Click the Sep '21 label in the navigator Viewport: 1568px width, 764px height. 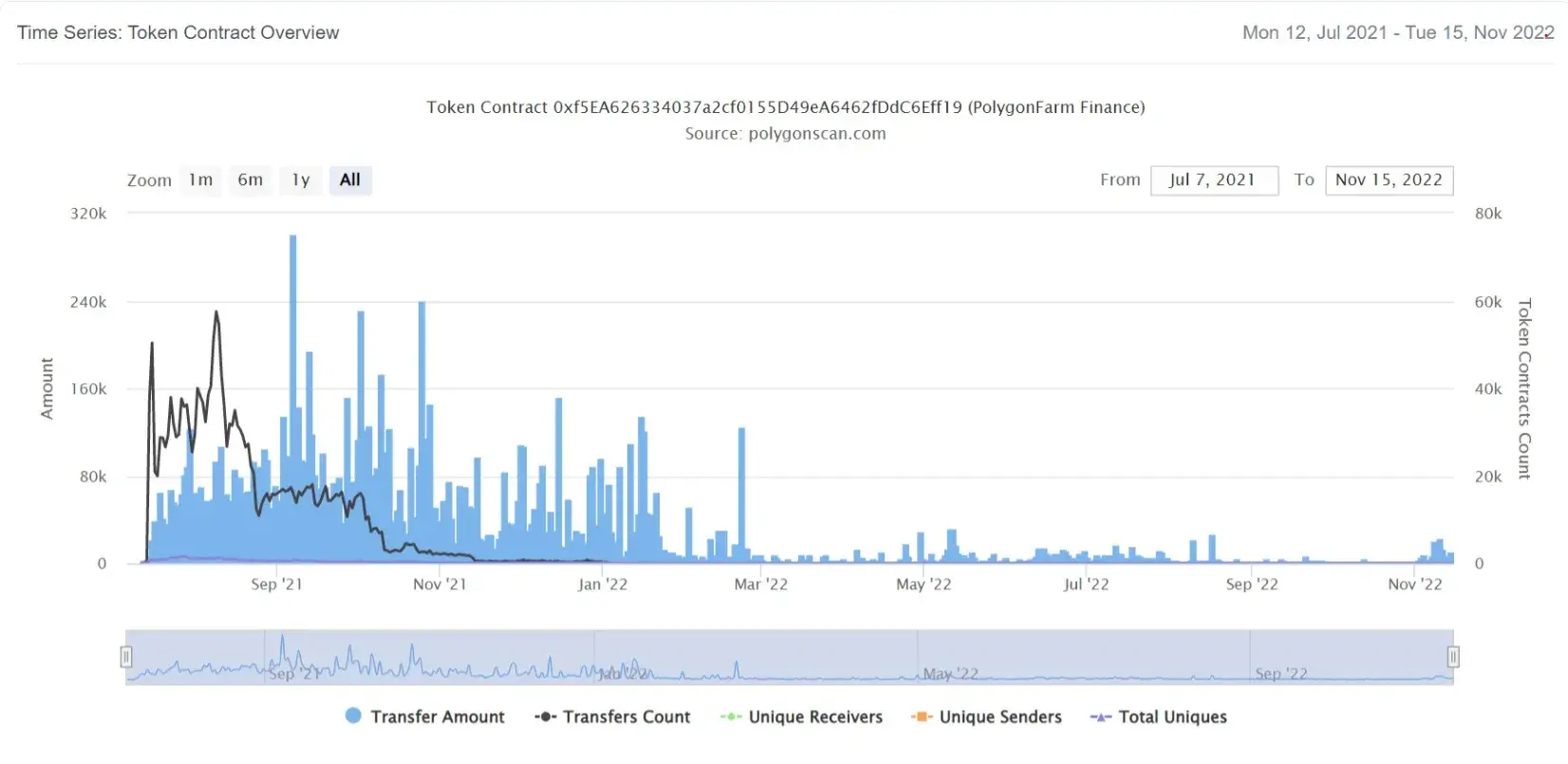[x=293, y=674]
